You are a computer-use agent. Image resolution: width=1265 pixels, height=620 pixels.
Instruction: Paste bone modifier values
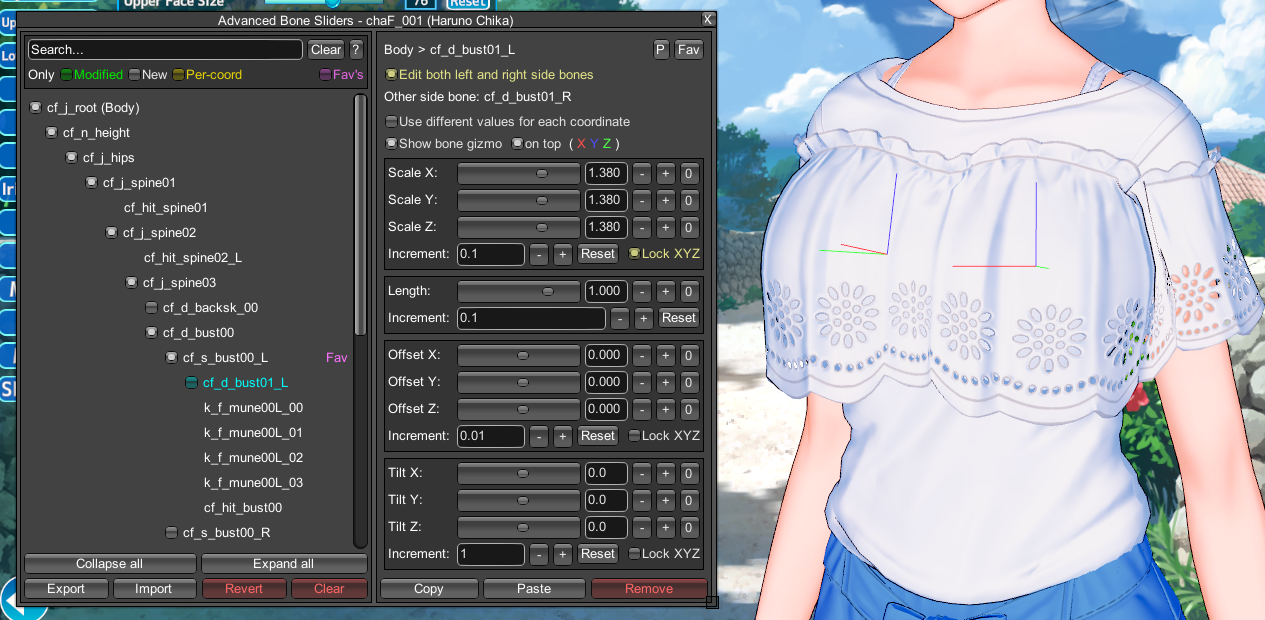pyautogui.click(x=534, y=588)
